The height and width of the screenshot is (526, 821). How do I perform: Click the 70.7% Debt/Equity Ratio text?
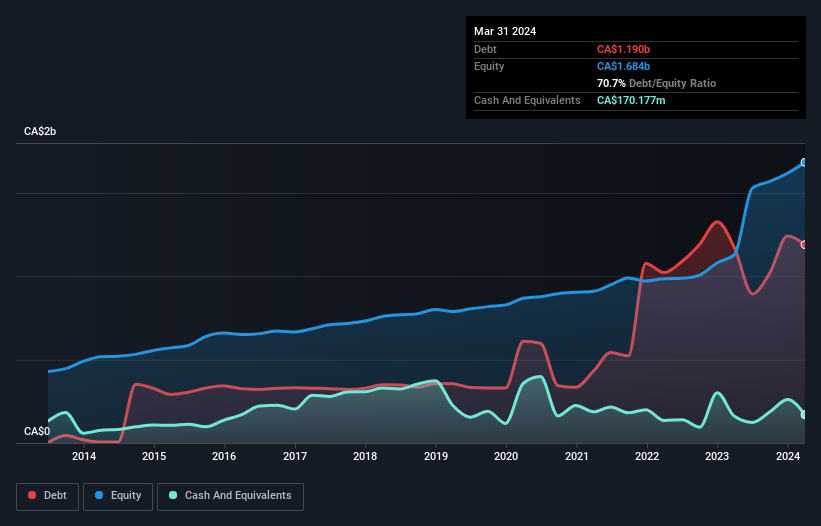tap(656, 83)
